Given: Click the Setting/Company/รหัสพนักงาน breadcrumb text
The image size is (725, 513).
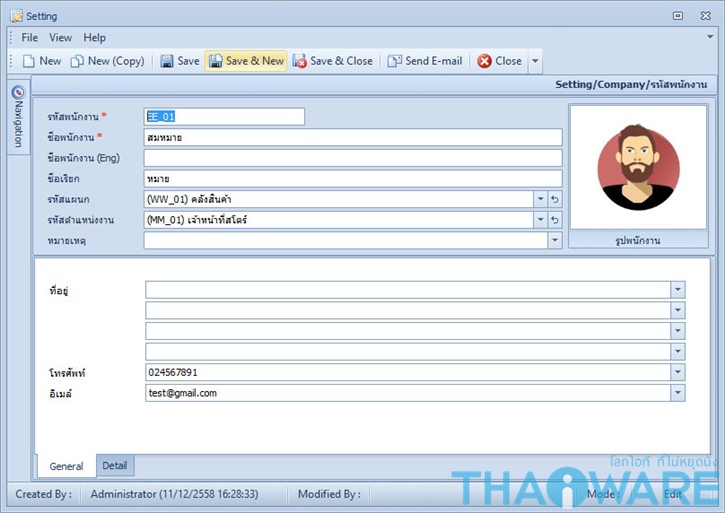Looking at the screenshot, I should [631, 84].
